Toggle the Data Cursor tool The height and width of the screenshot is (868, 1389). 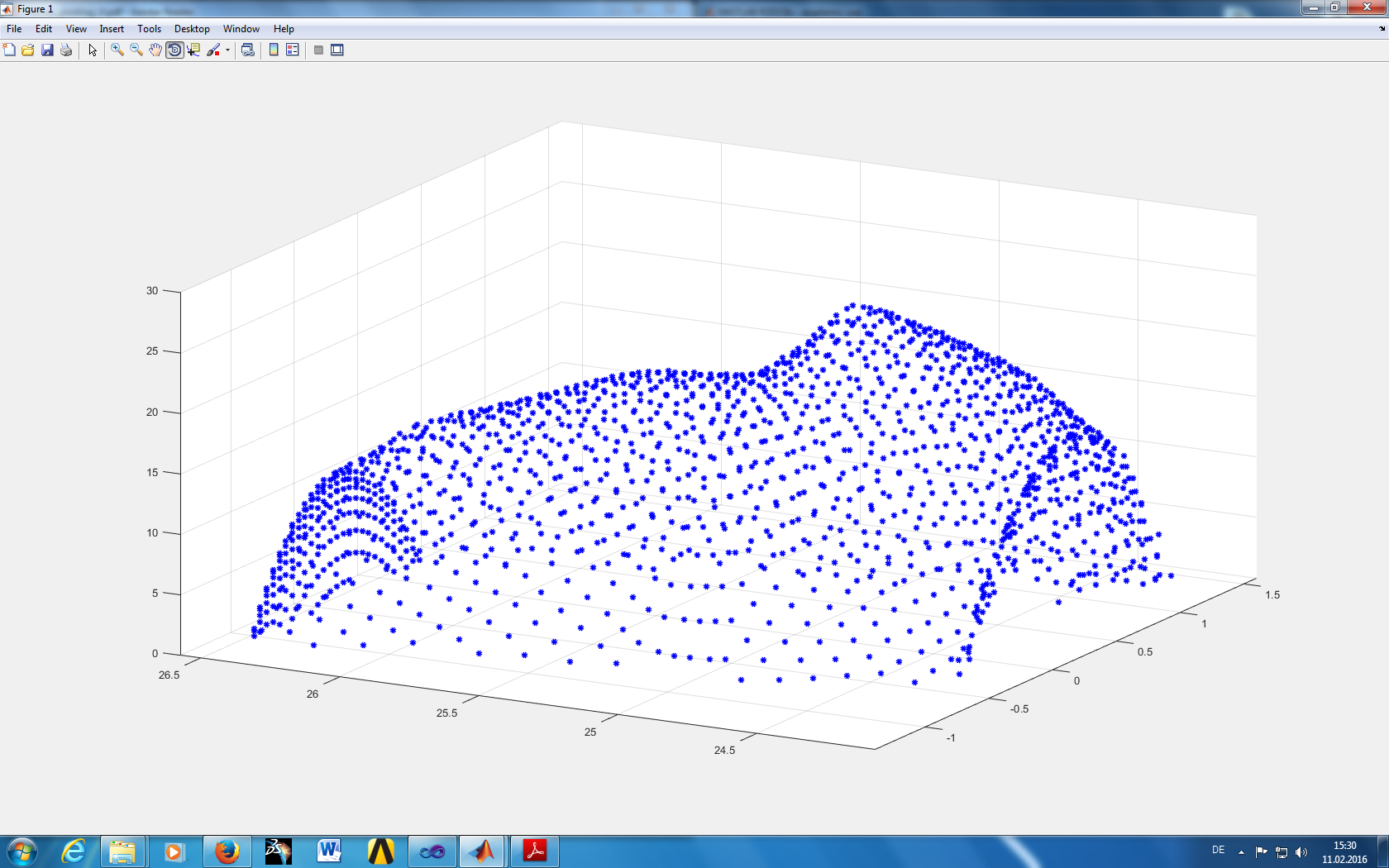[x=193, y=50]
